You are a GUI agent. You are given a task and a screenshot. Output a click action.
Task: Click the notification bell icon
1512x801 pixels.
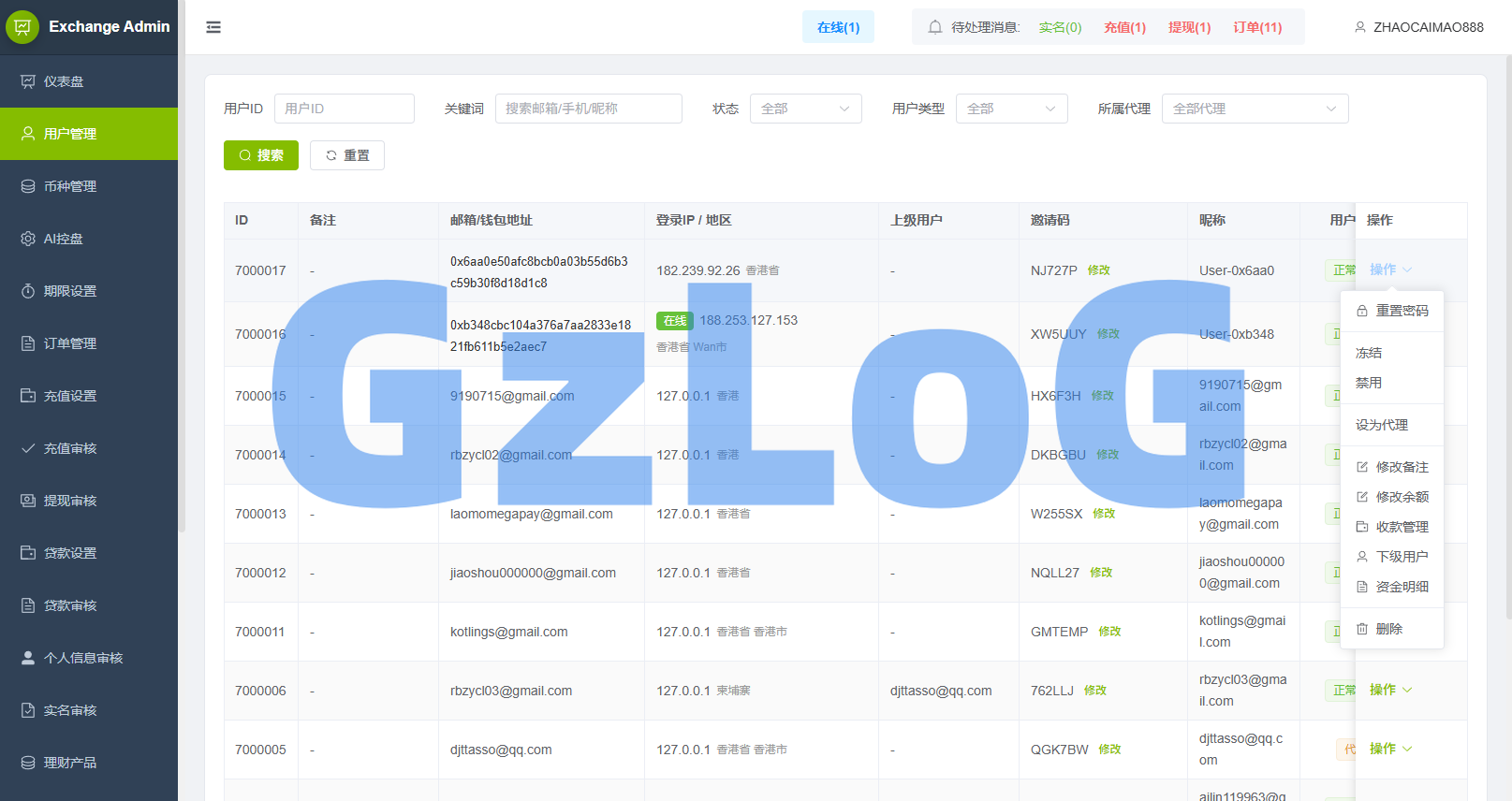pyautogui.click(x=934, y=27)
